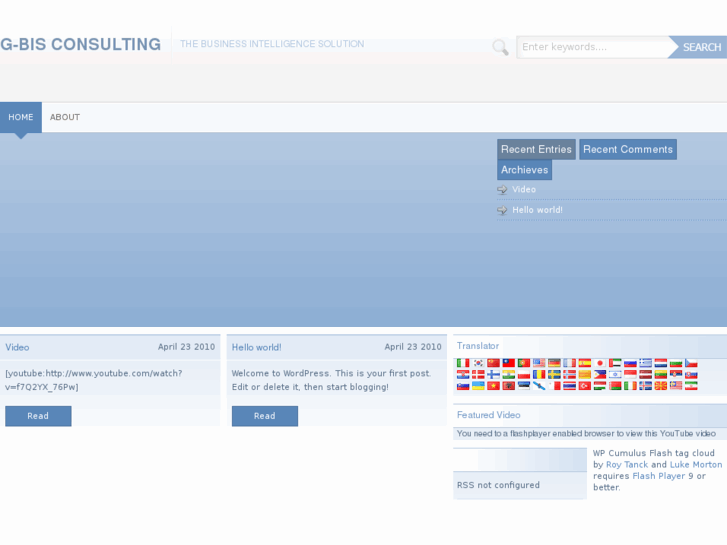Click the G-BIS CONSULTING site title
727x545 pixels.
[81, 45]
